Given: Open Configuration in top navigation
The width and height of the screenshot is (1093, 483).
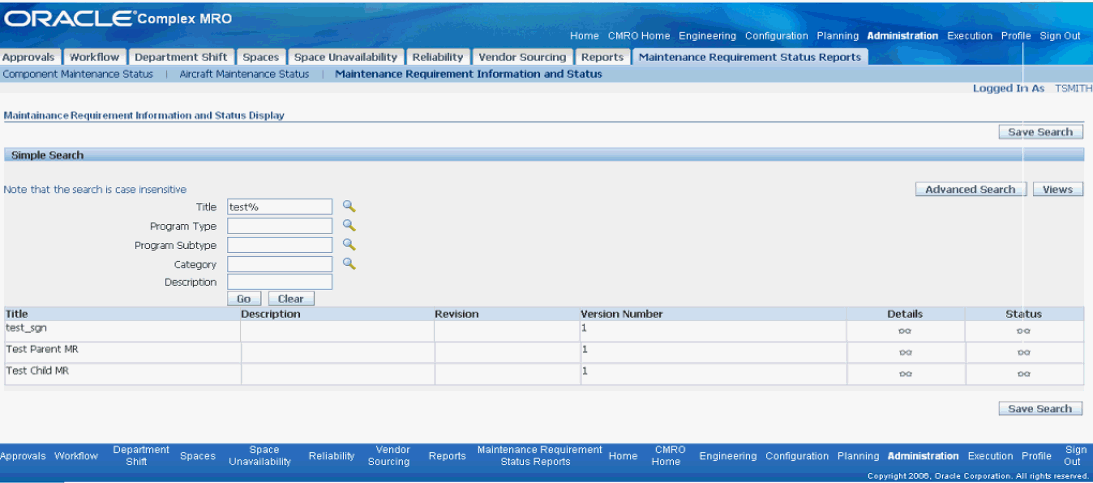Looking at the screenshot, I should pos(777,36).
